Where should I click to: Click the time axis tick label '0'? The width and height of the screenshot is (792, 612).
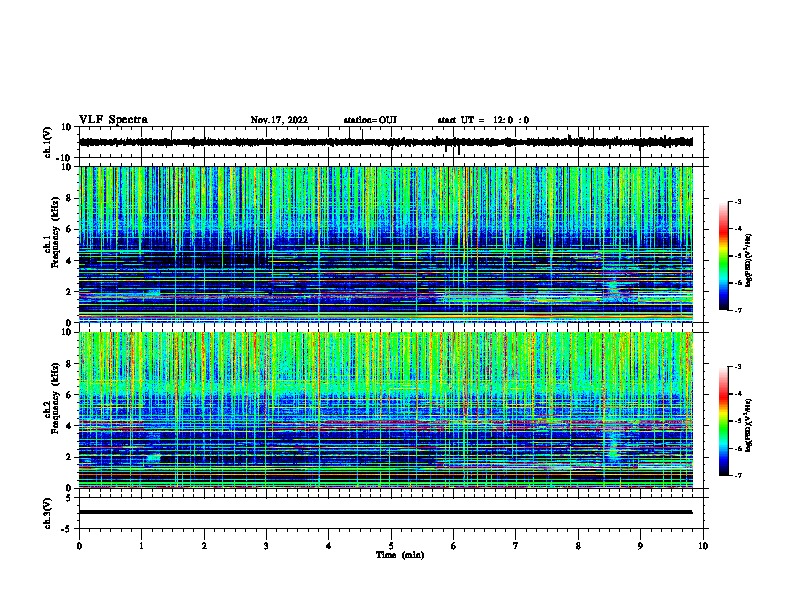tap(79, 546)
